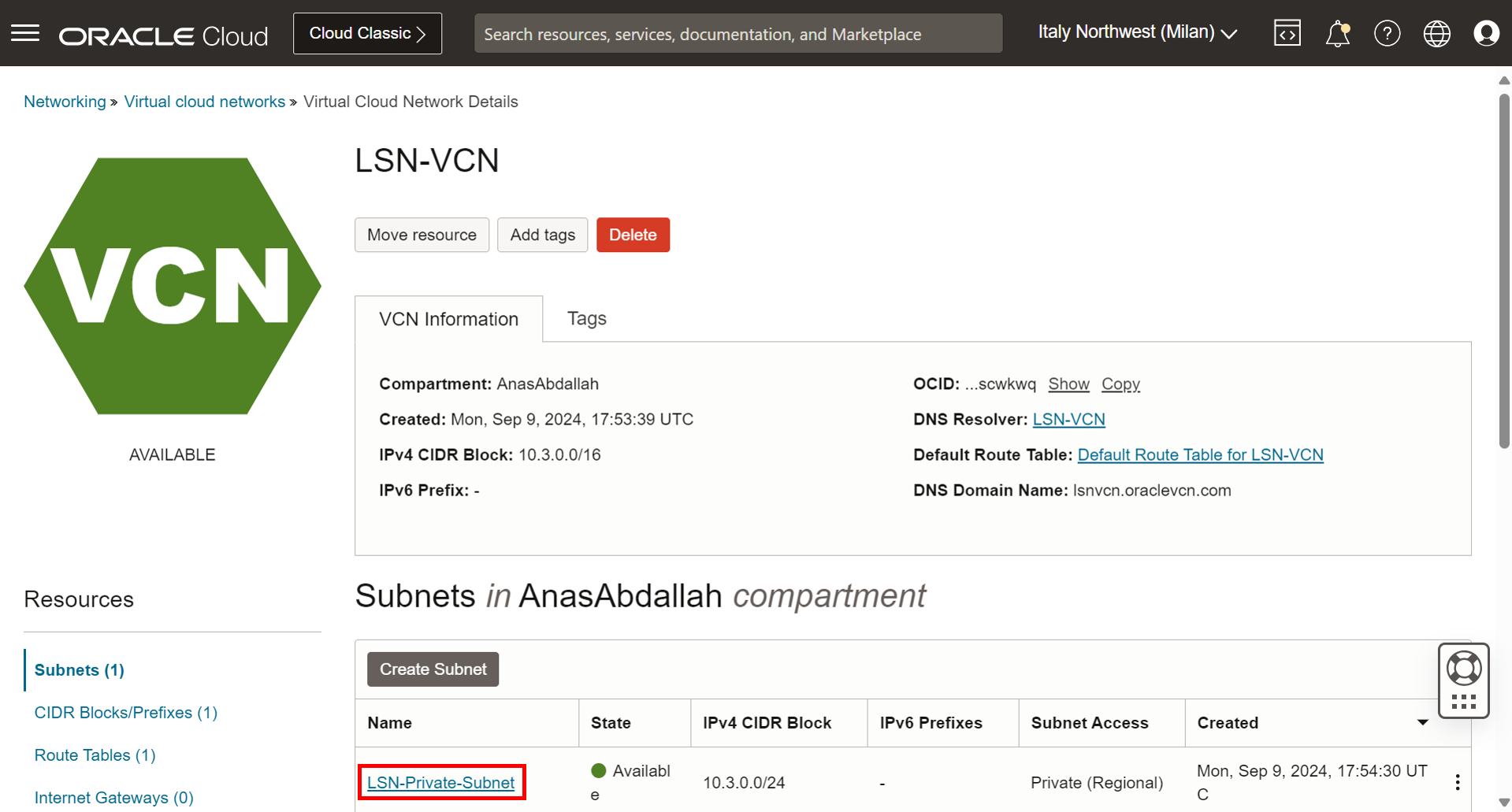Open Internet Gateways (0) resource
This screenshot has width=1512, height=812.
pyautogui.click(x=114, y=798)
